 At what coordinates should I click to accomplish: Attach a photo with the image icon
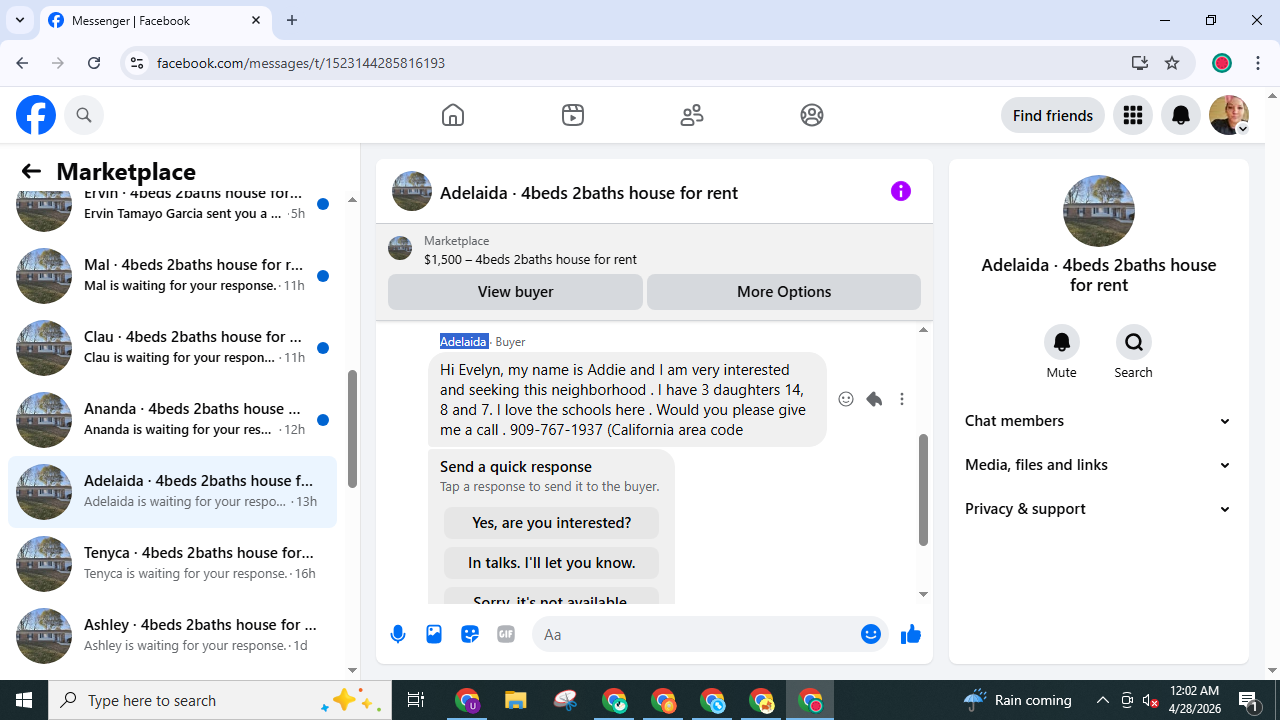tap(434, 634)
